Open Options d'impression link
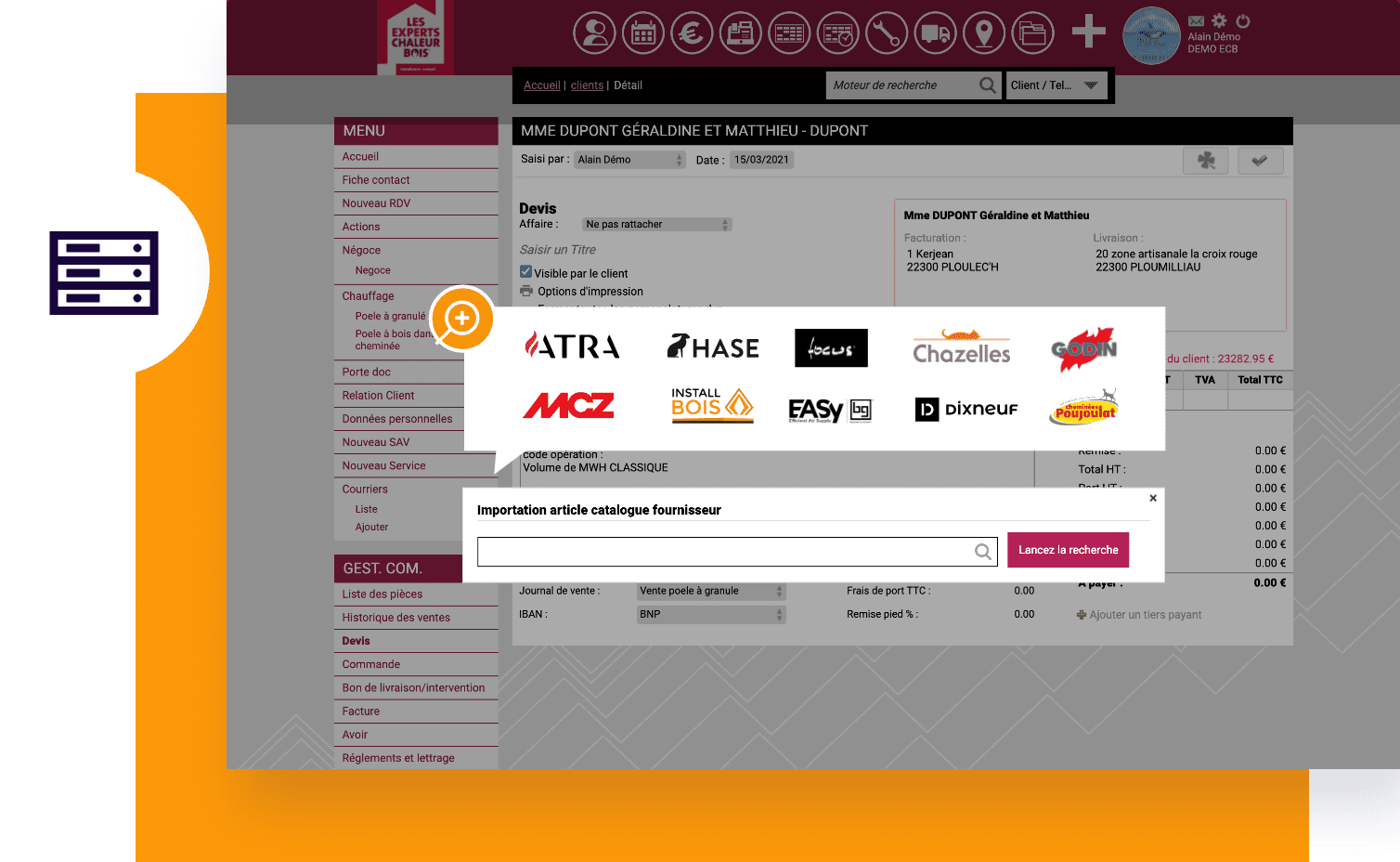1400x862 pixels. tap(590, 292)
